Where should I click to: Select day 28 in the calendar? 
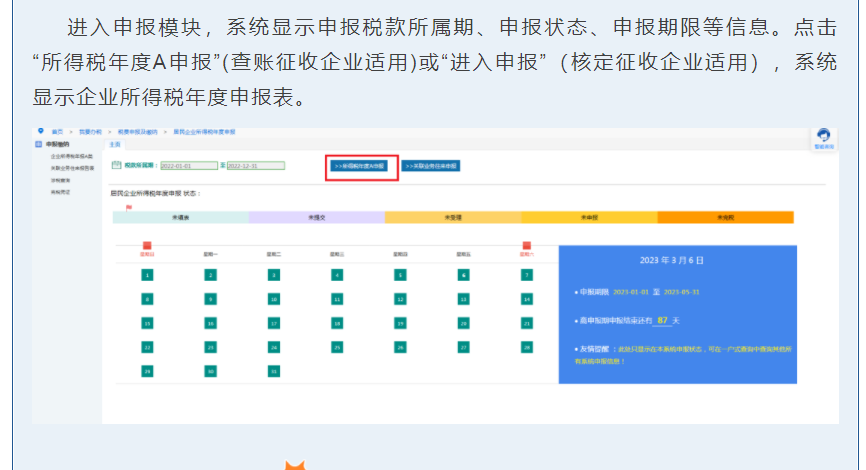(527, 347)
